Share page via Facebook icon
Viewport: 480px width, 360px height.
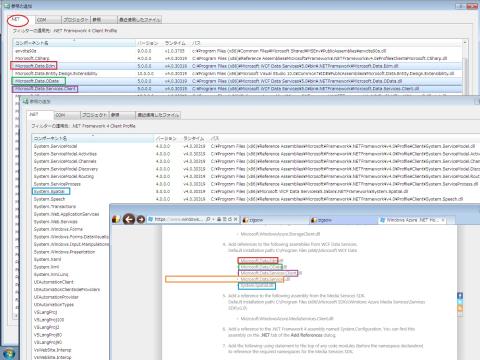460,296
